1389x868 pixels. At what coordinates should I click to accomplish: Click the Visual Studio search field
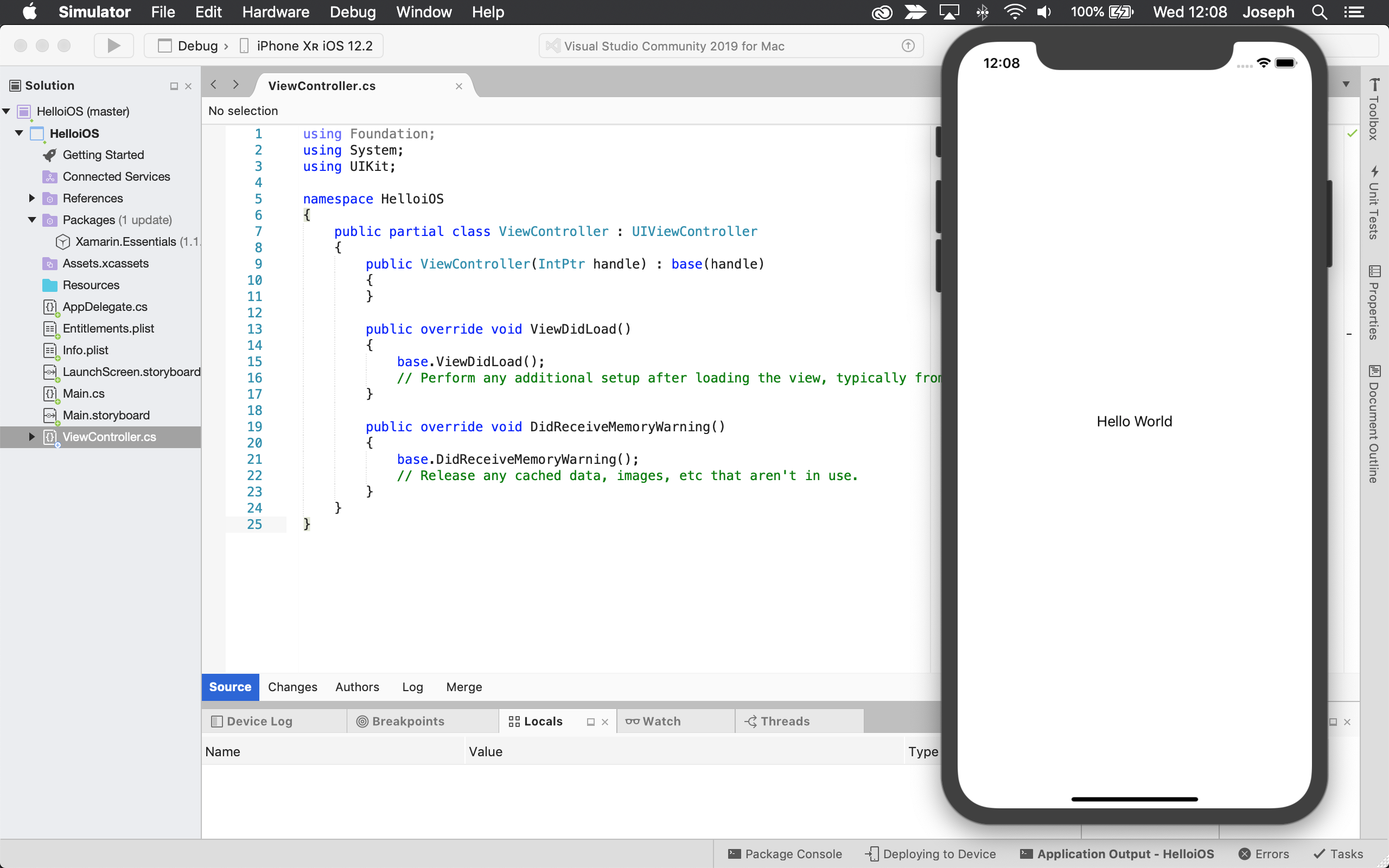click(730, 46)
